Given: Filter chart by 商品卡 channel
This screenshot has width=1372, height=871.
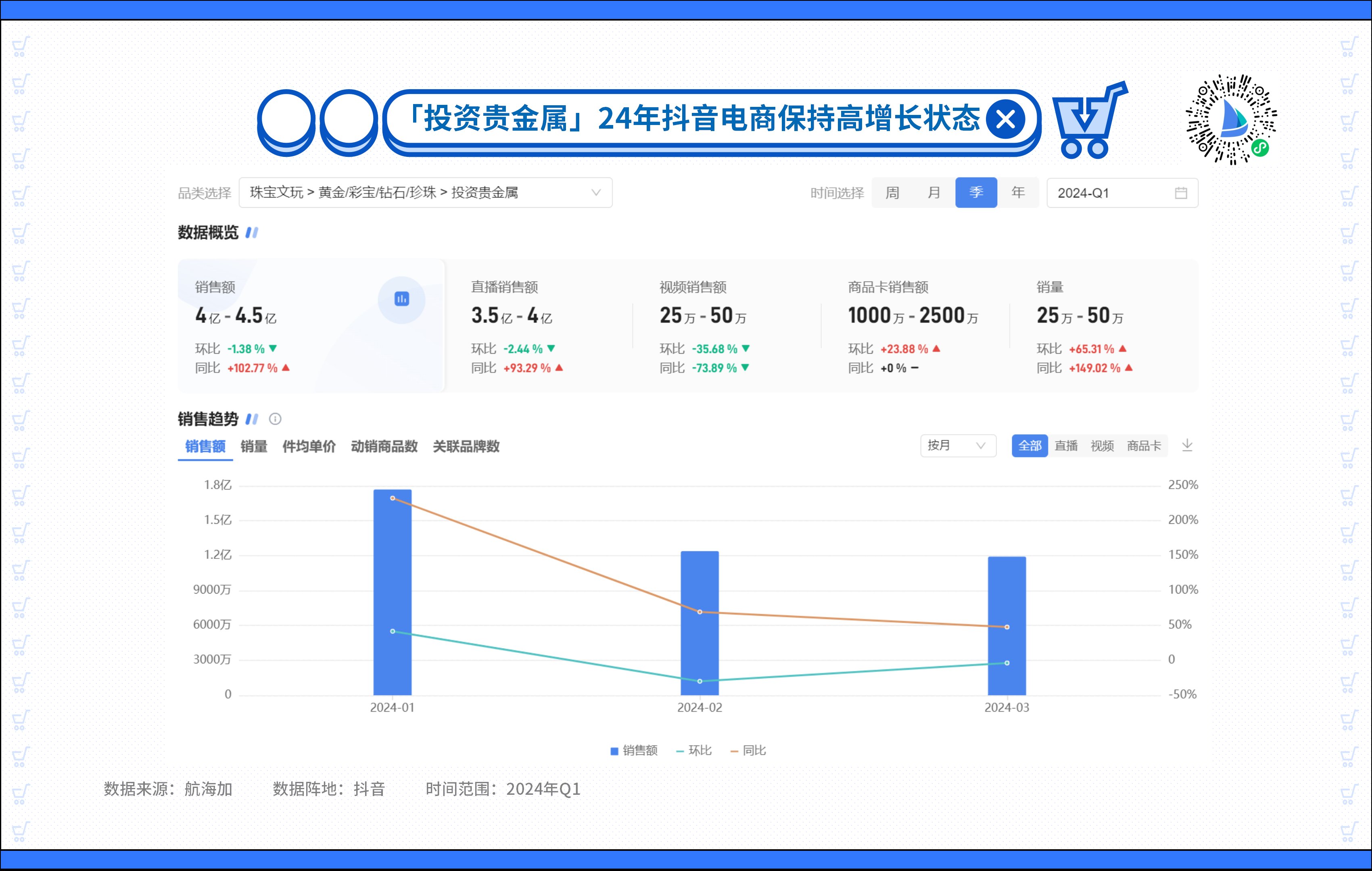Looking at the screenshot, I should tap(1144, 446).
